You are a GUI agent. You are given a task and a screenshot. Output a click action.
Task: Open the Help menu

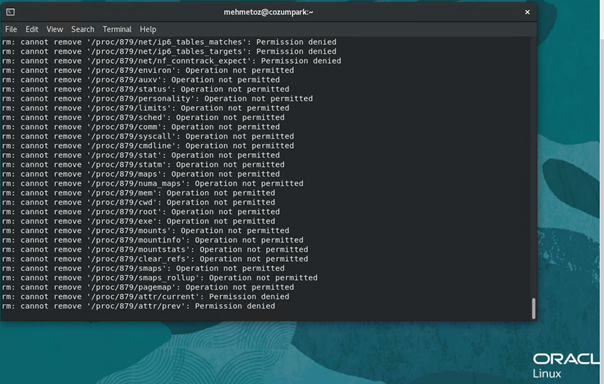[x=148, y=29]
